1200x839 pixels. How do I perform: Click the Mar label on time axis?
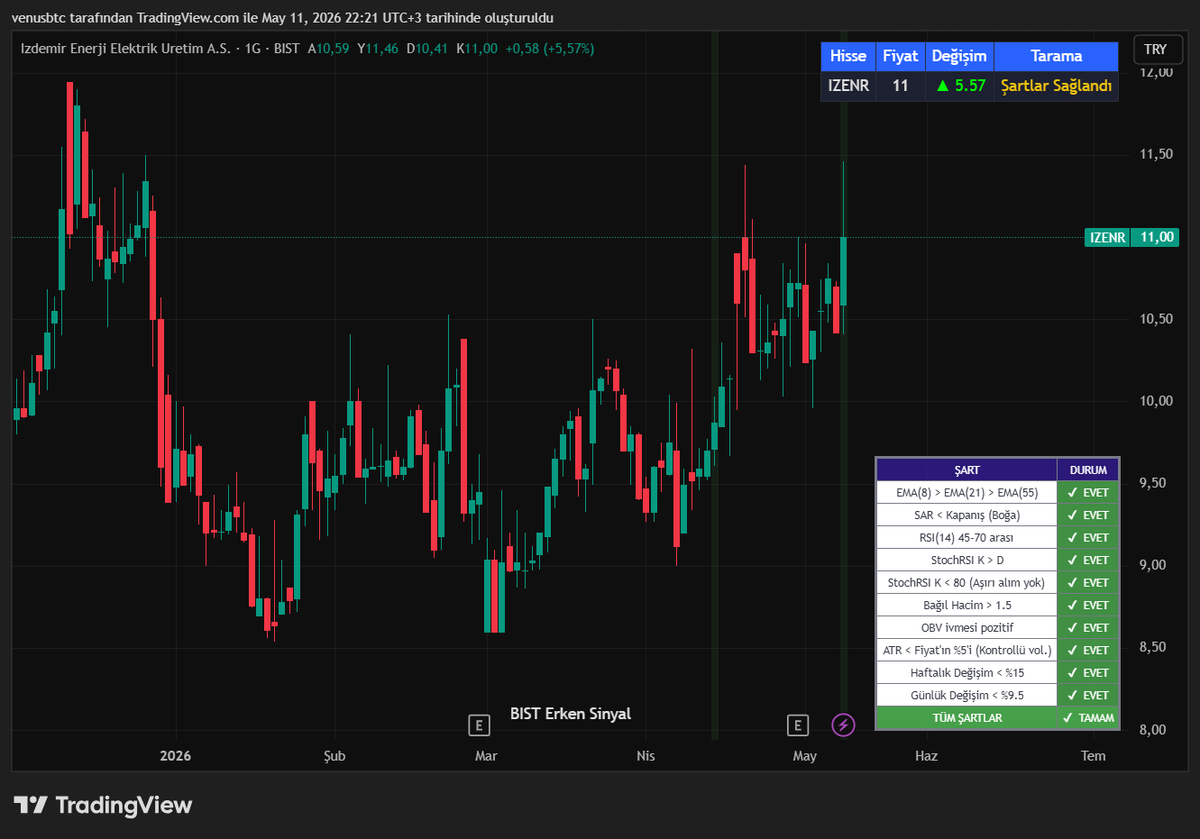point(486,756)
